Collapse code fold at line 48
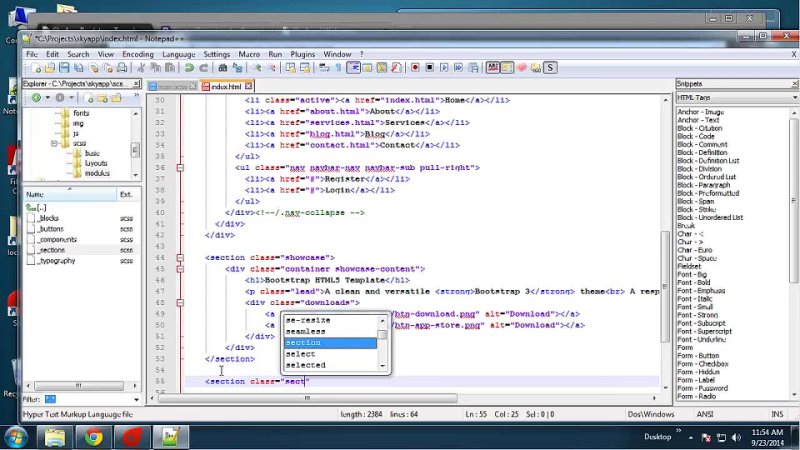This screenshot has height=450, width=800. tap(180, 303)
